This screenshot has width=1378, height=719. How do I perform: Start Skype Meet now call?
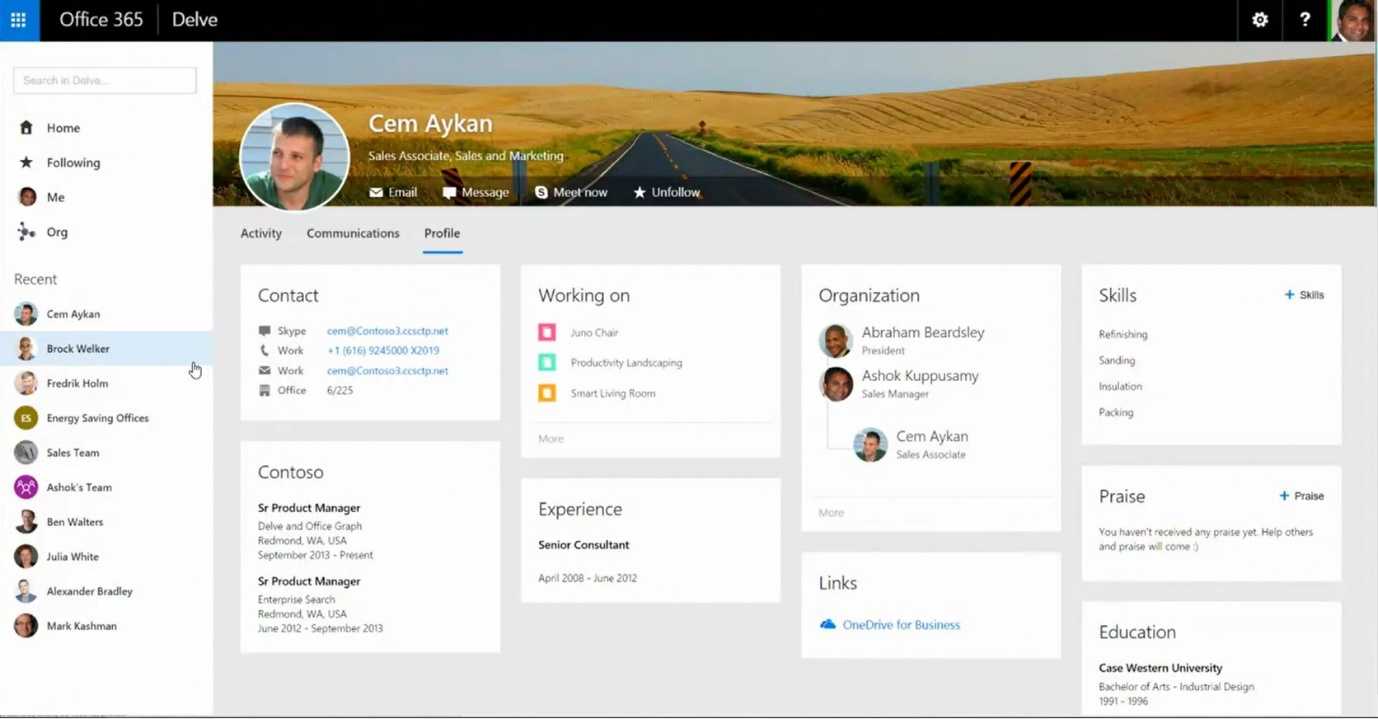click(x=571, y=192)
